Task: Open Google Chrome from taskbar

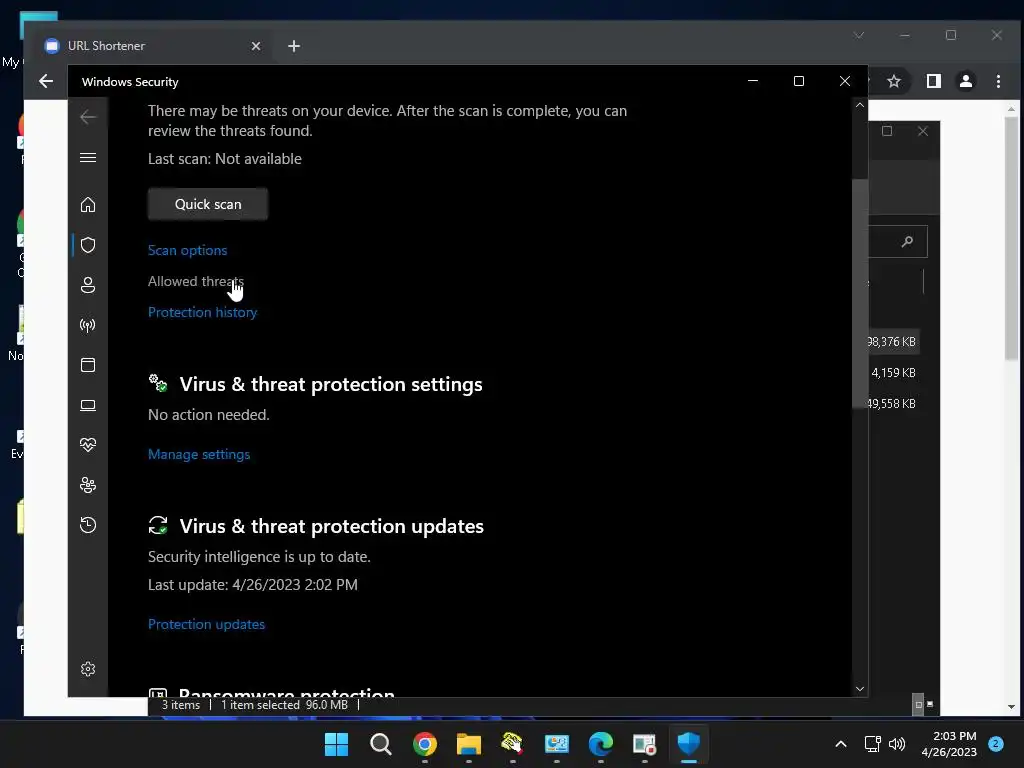Action: (424, 744)
